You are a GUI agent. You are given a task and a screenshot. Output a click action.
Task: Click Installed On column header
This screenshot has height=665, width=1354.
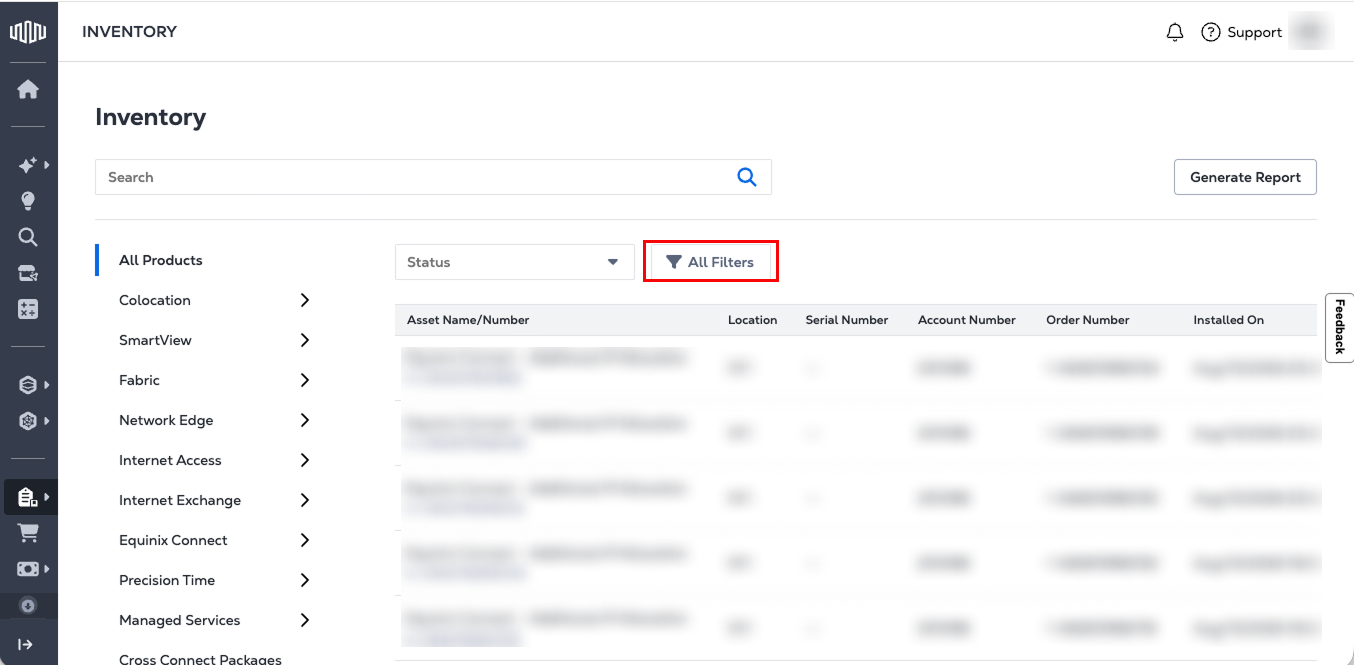click(x=1228, y=320)
